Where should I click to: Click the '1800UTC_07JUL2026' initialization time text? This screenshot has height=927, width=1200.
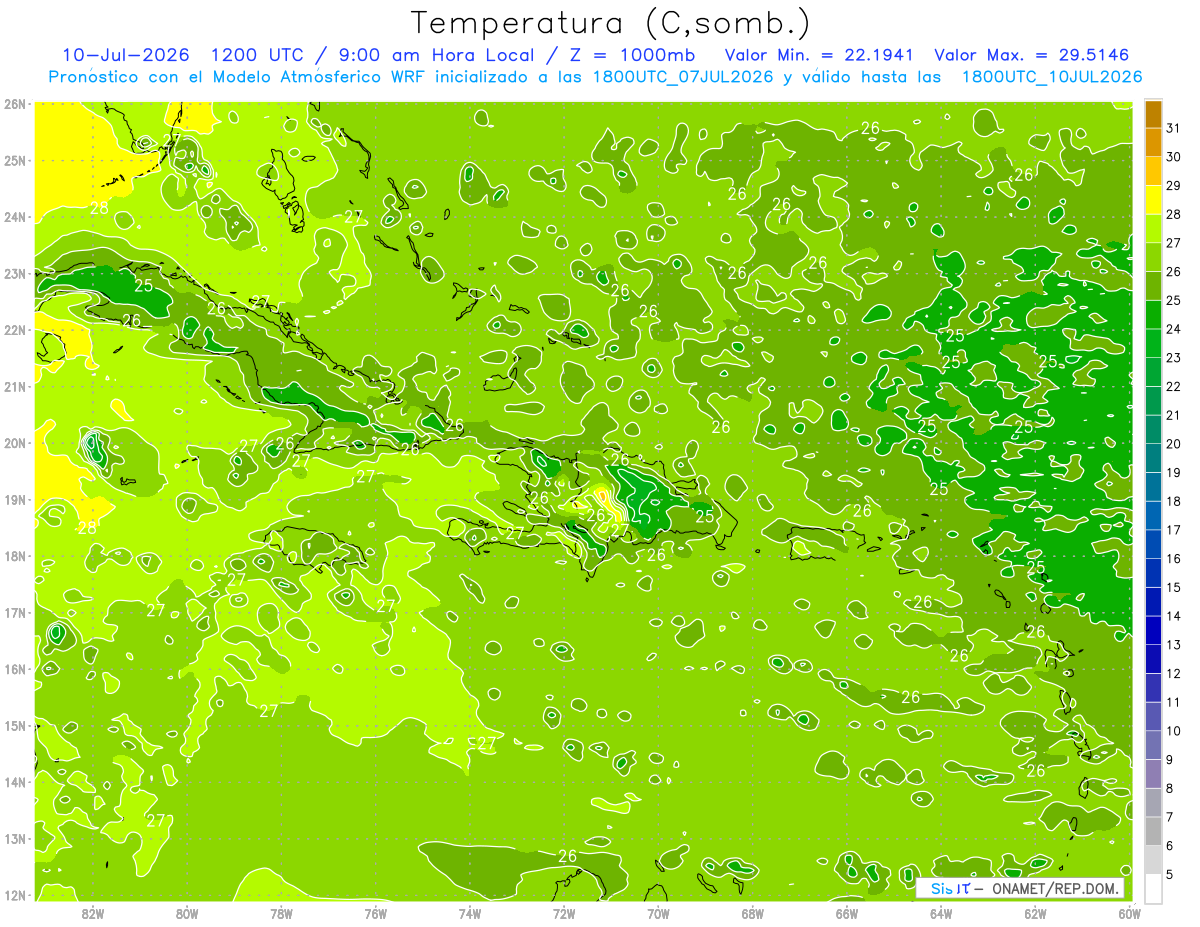683,77
